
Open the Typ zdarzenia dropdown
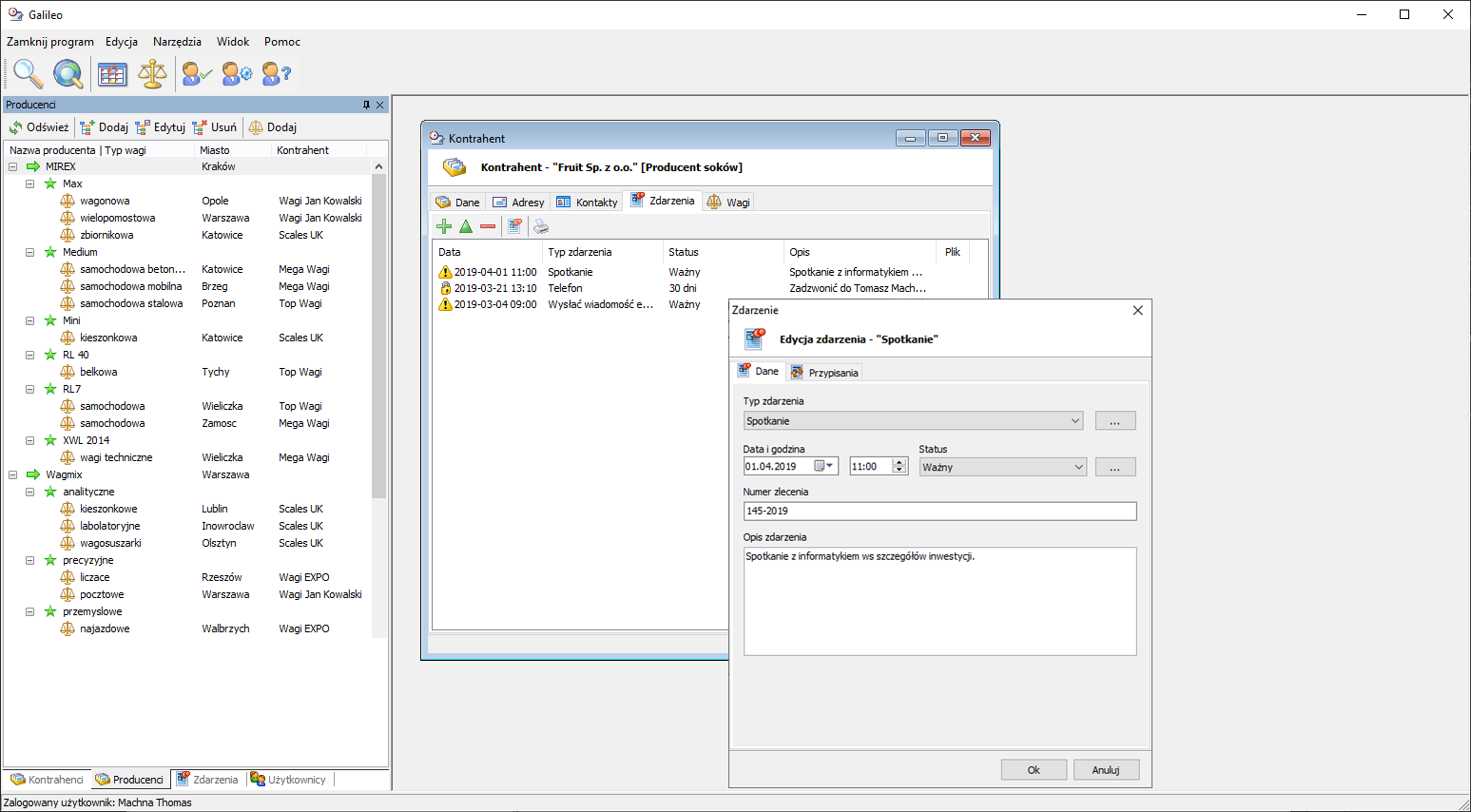1074,421
